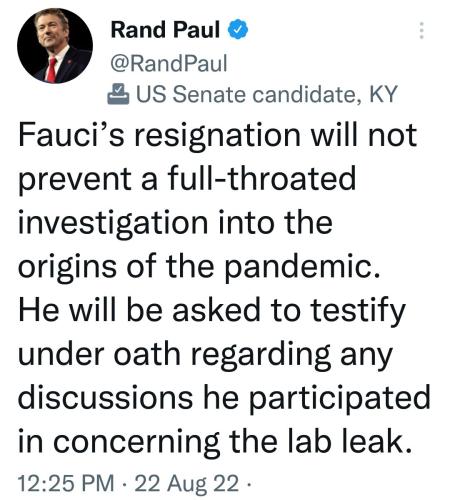The width and height of the screenshot is (450, 500).
Task: Open the Rand Paul display name link
Action: tap(165, 29)
